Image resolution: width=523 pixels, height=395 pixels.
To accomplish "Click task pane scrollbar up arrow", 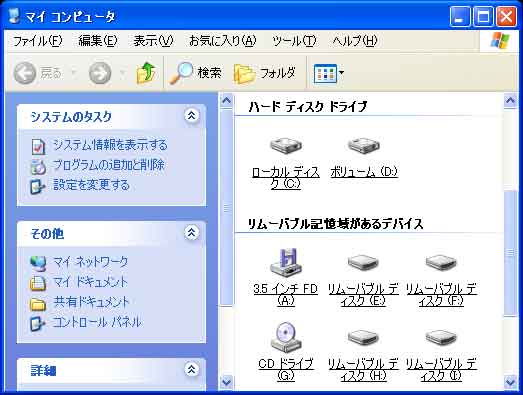I will pyautogui.click(x=226, y=100).
